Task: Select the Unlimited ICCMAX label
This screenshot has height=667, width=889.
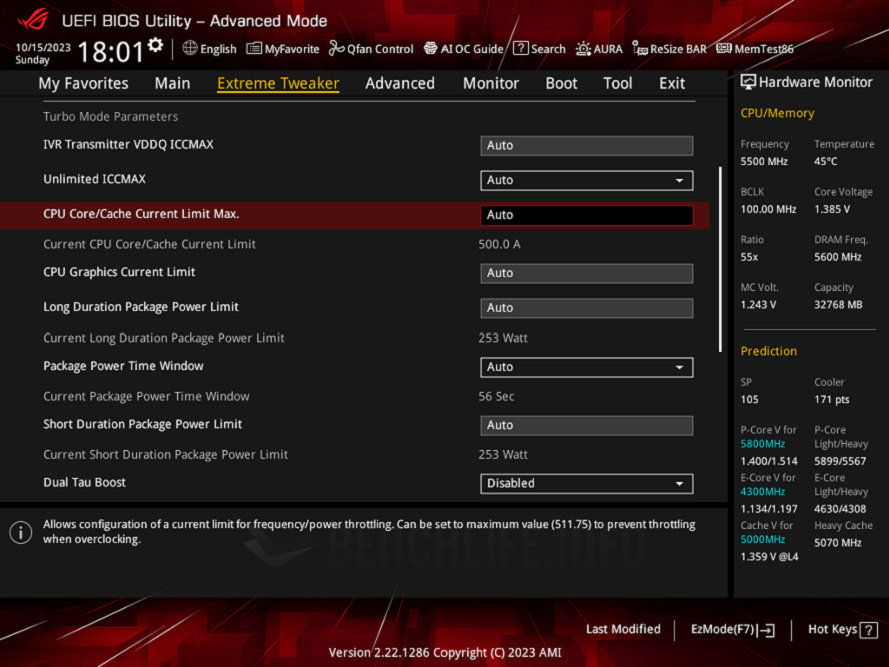Action: pyautogui.click(x=94, y=179)
